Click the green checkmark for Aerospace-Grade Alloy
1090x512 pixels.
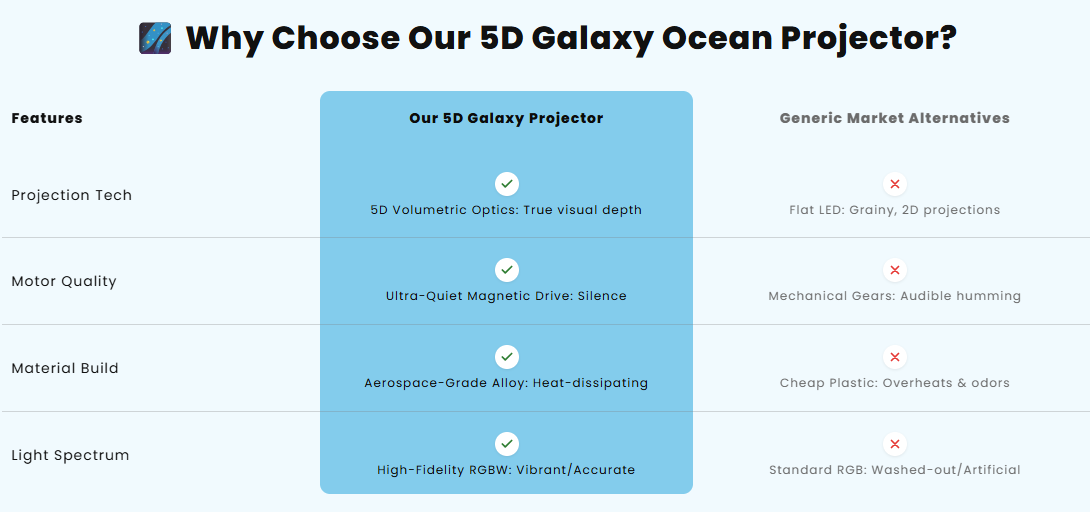[x=507, y=357]
